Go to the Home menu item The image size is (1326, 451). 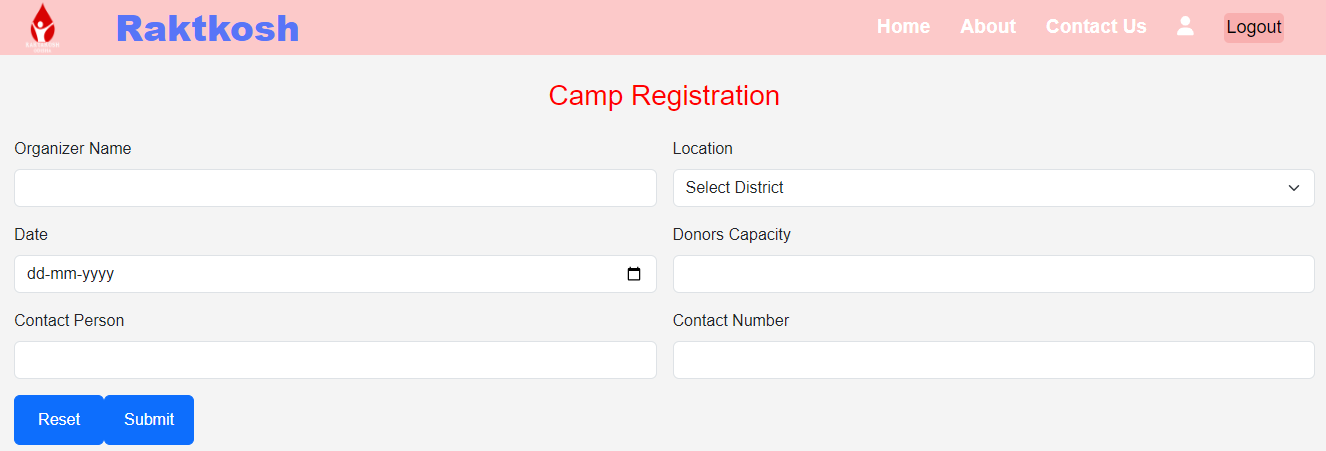pos(903,27)
